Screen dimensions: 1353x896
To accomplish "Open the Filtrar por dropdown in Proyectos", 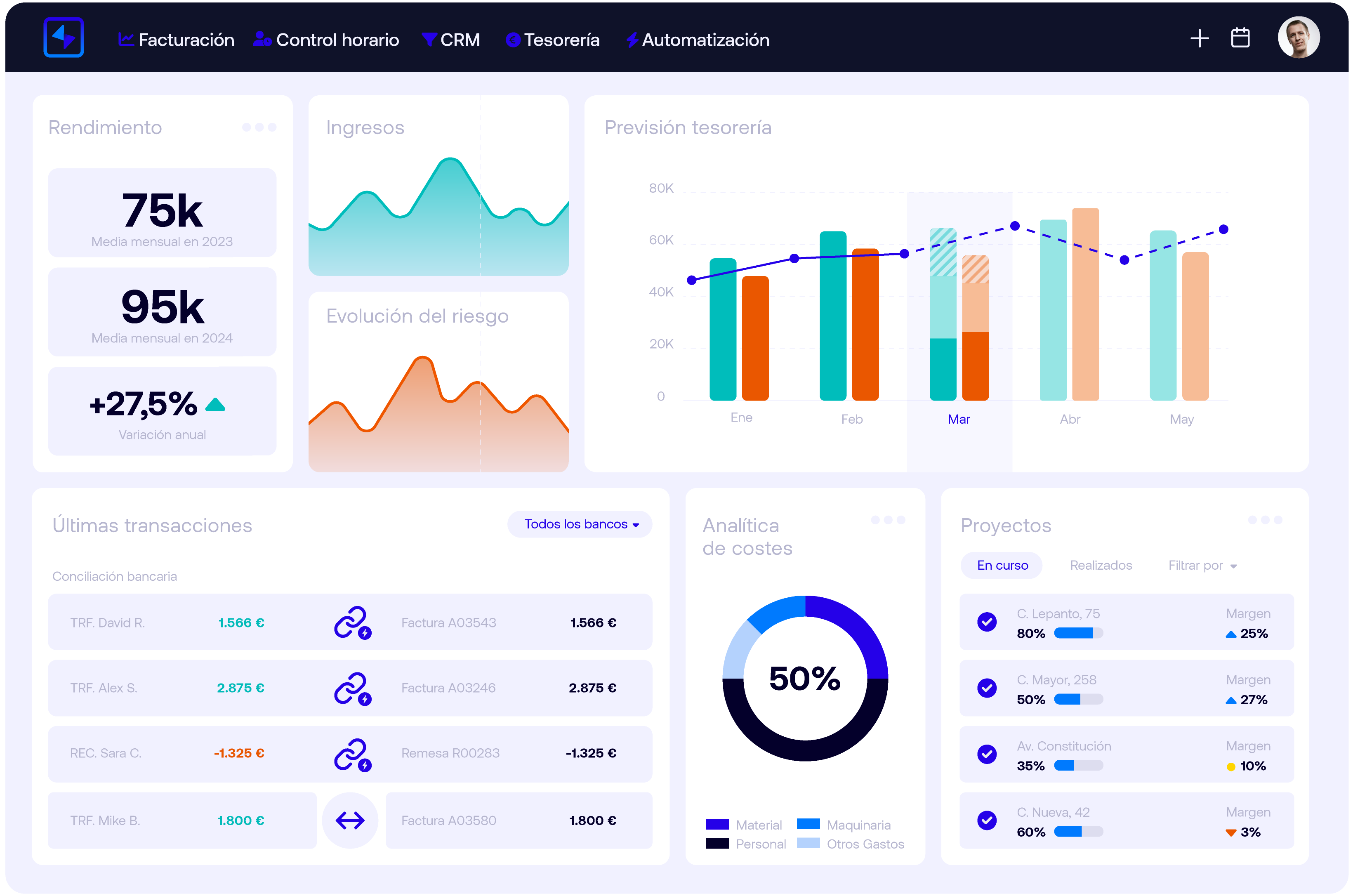I will click(x=1202, y=565).
